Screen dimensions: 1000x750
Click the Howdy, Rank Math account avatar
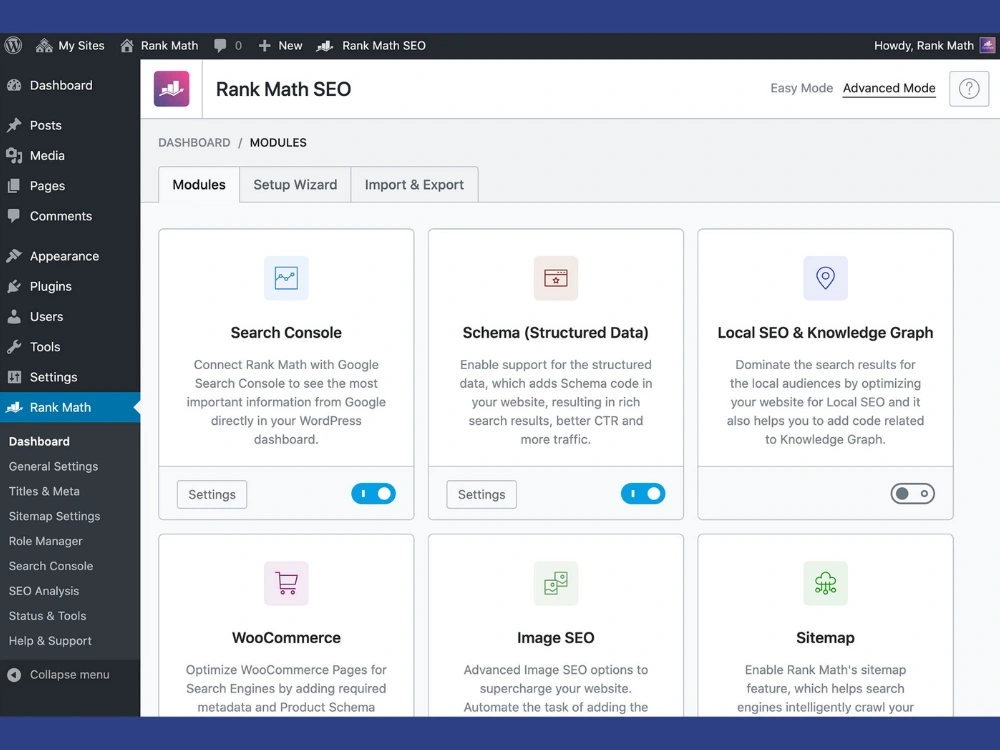click(987, 45)
